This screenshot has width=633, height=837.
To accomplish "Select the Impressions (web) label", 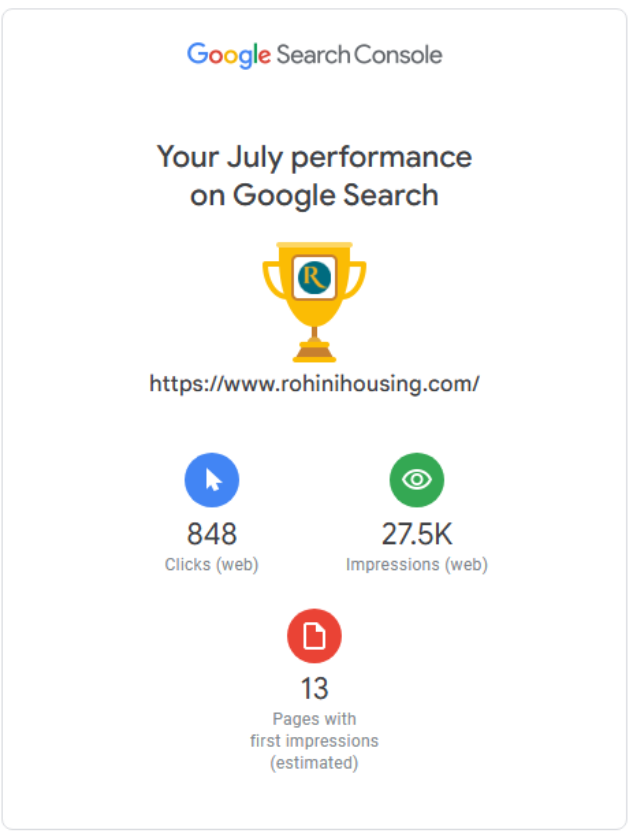I will tap(417, 564).
